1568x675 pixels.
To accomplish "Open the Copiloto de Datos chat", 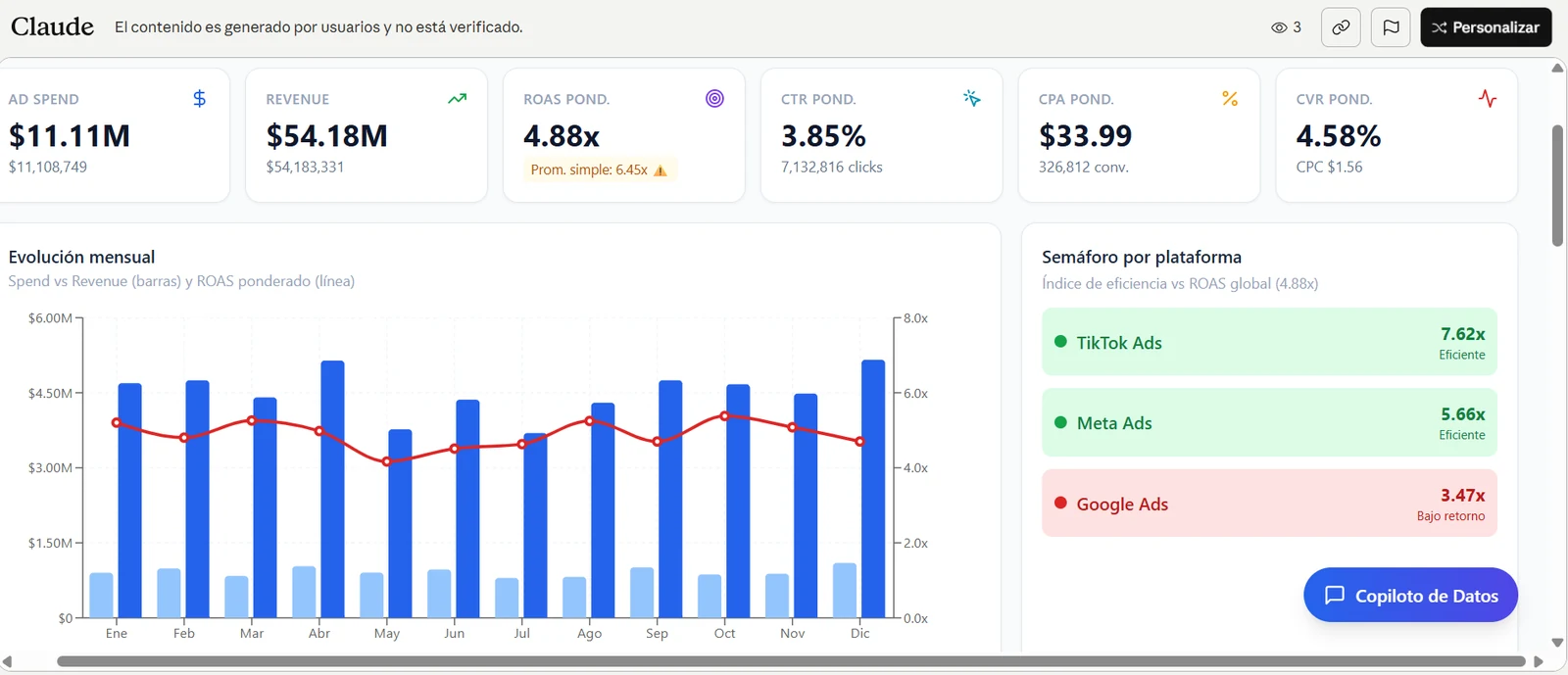I will click(1410, 596).
